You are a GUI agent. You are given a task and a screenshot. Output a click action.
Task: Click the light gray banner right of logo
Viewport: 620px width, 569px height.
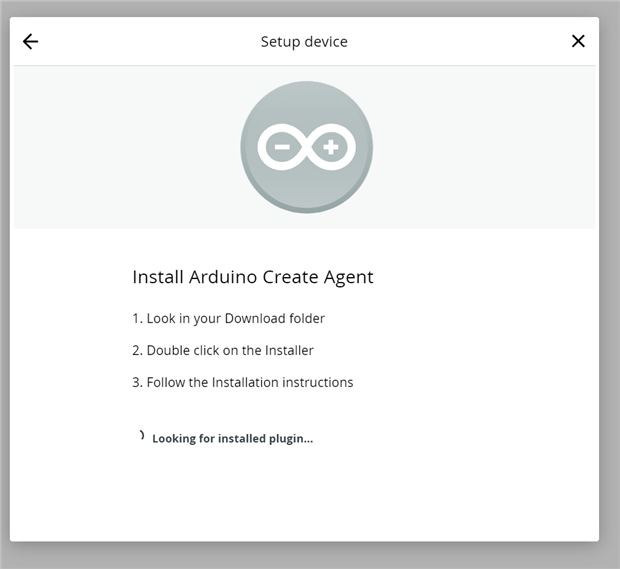[490, 148]
